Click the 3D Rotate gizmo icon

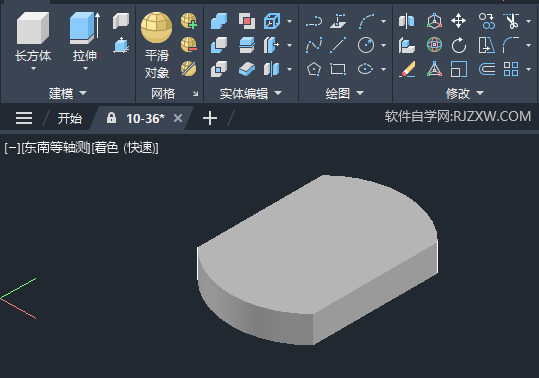[434, 45]
